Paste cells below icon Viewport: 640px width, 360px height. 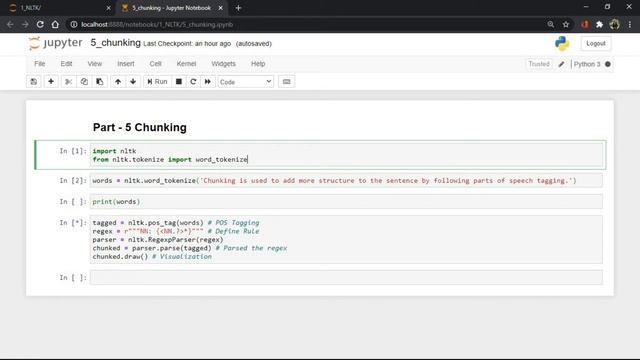[x=100, y=82]
